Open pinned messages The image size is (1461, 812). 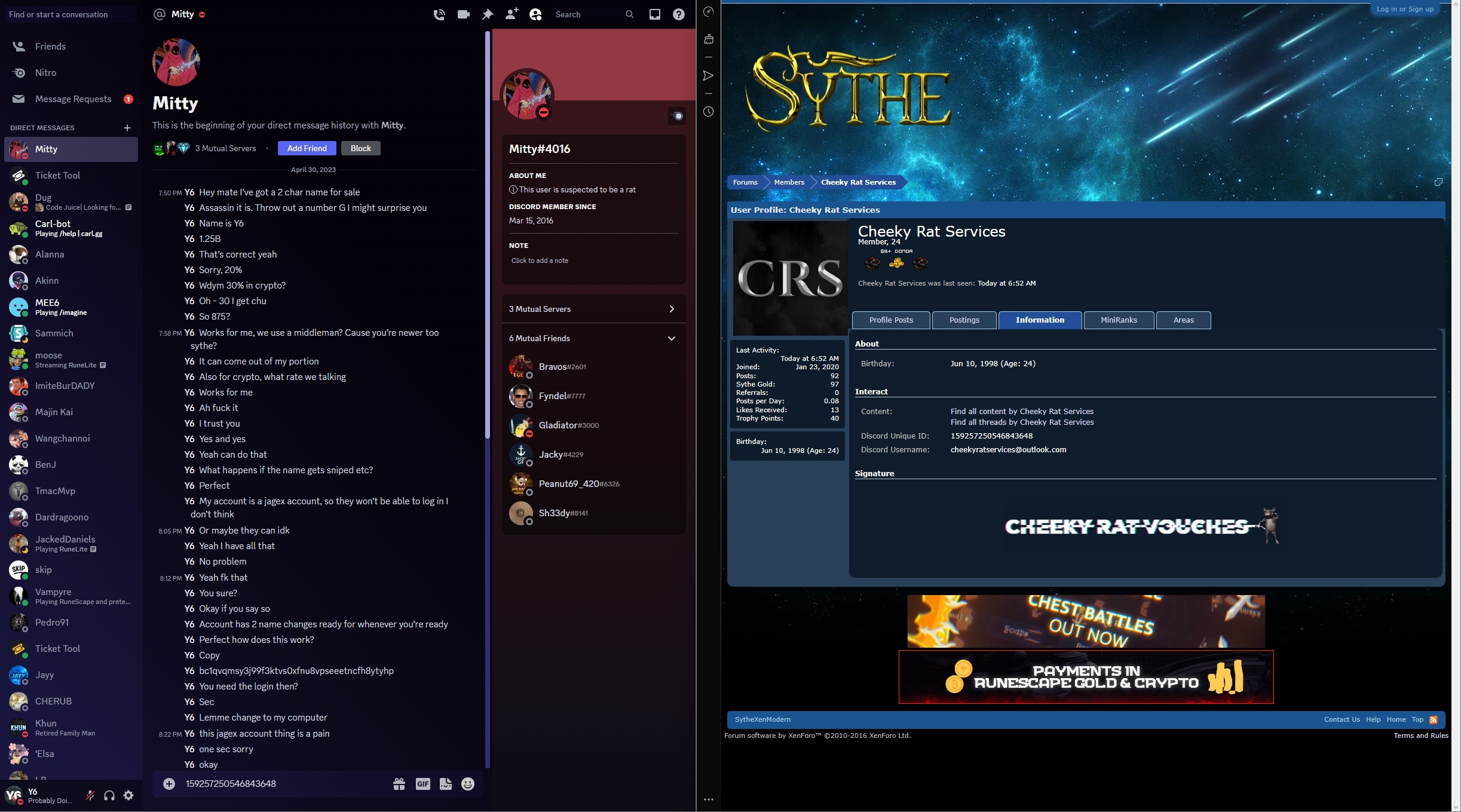tap(488, 14)
